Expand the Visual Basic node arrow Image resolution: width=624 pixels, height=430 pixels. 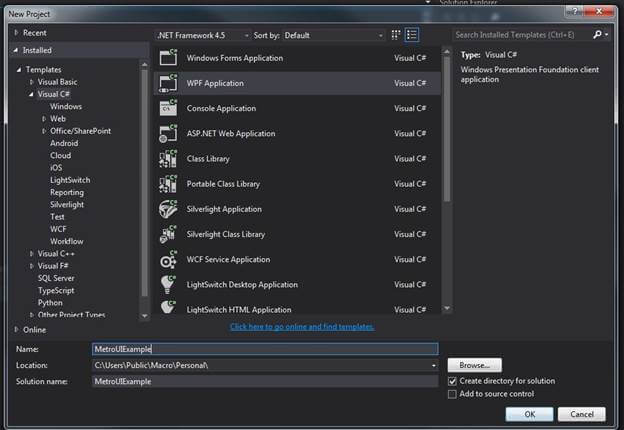(31, 82)
